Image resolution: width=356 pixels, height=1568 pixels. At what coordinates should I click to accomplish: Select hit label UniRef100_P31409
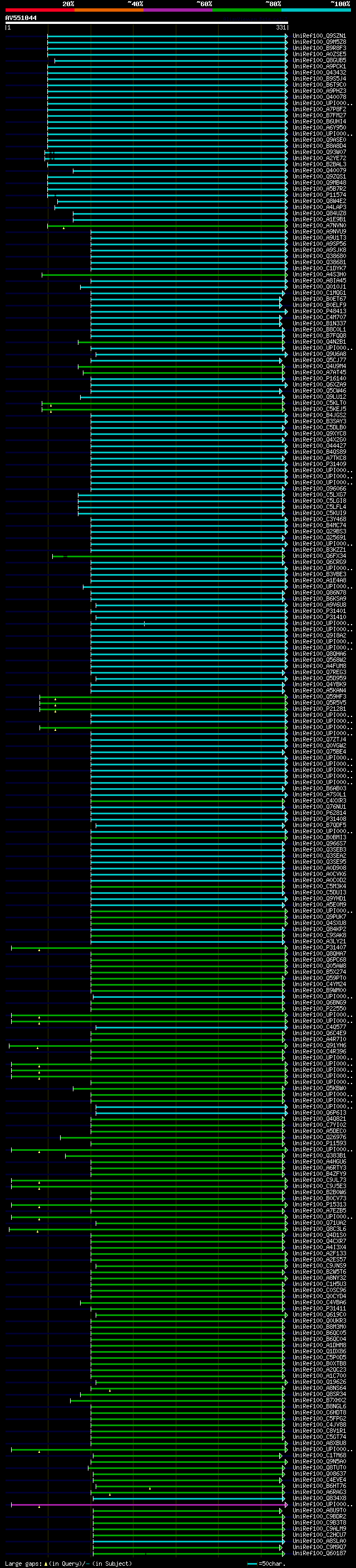[319, 464]
